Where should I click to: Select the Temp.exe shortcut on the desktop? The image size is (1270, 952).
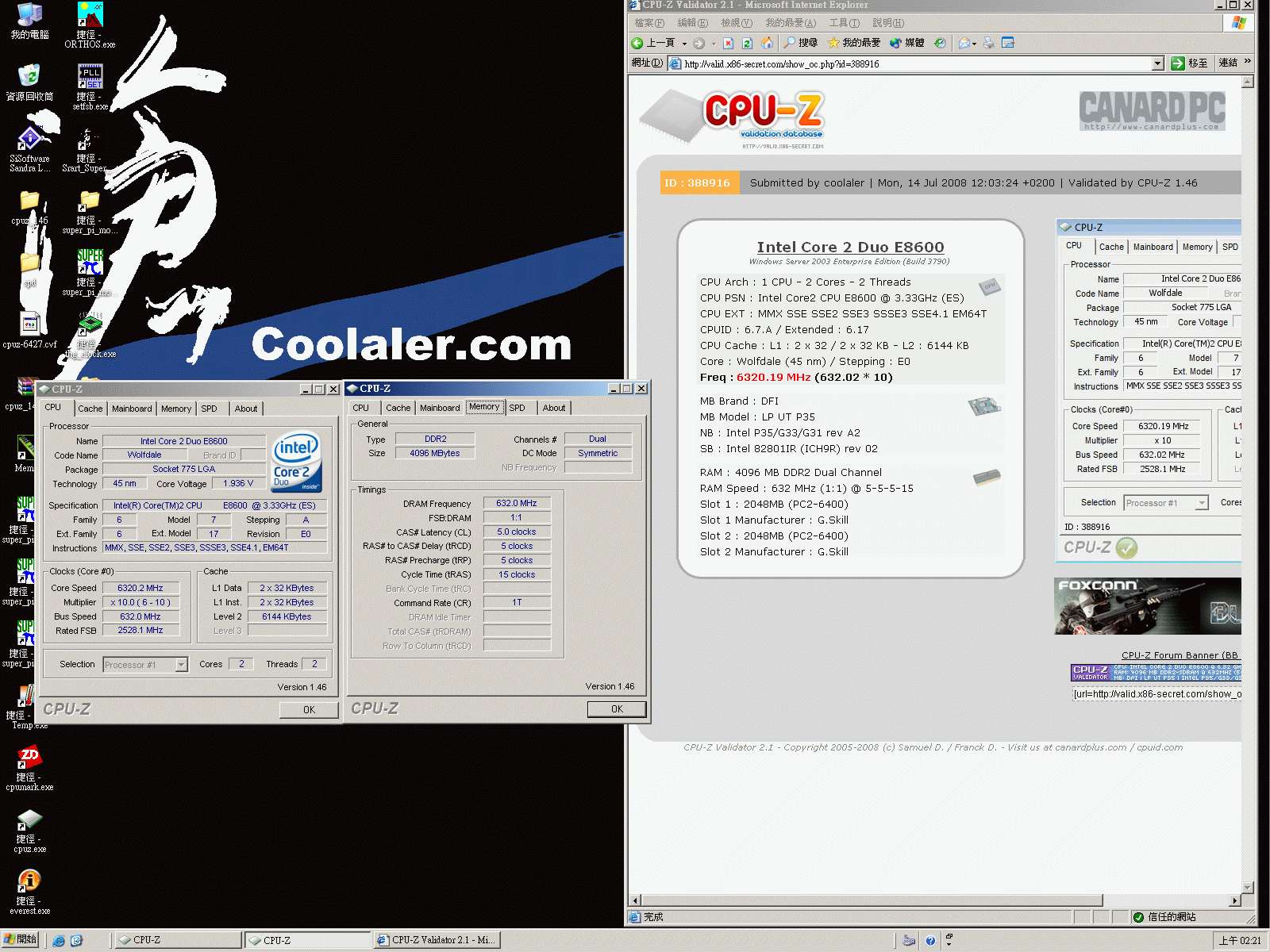click(x=29, y=706)
